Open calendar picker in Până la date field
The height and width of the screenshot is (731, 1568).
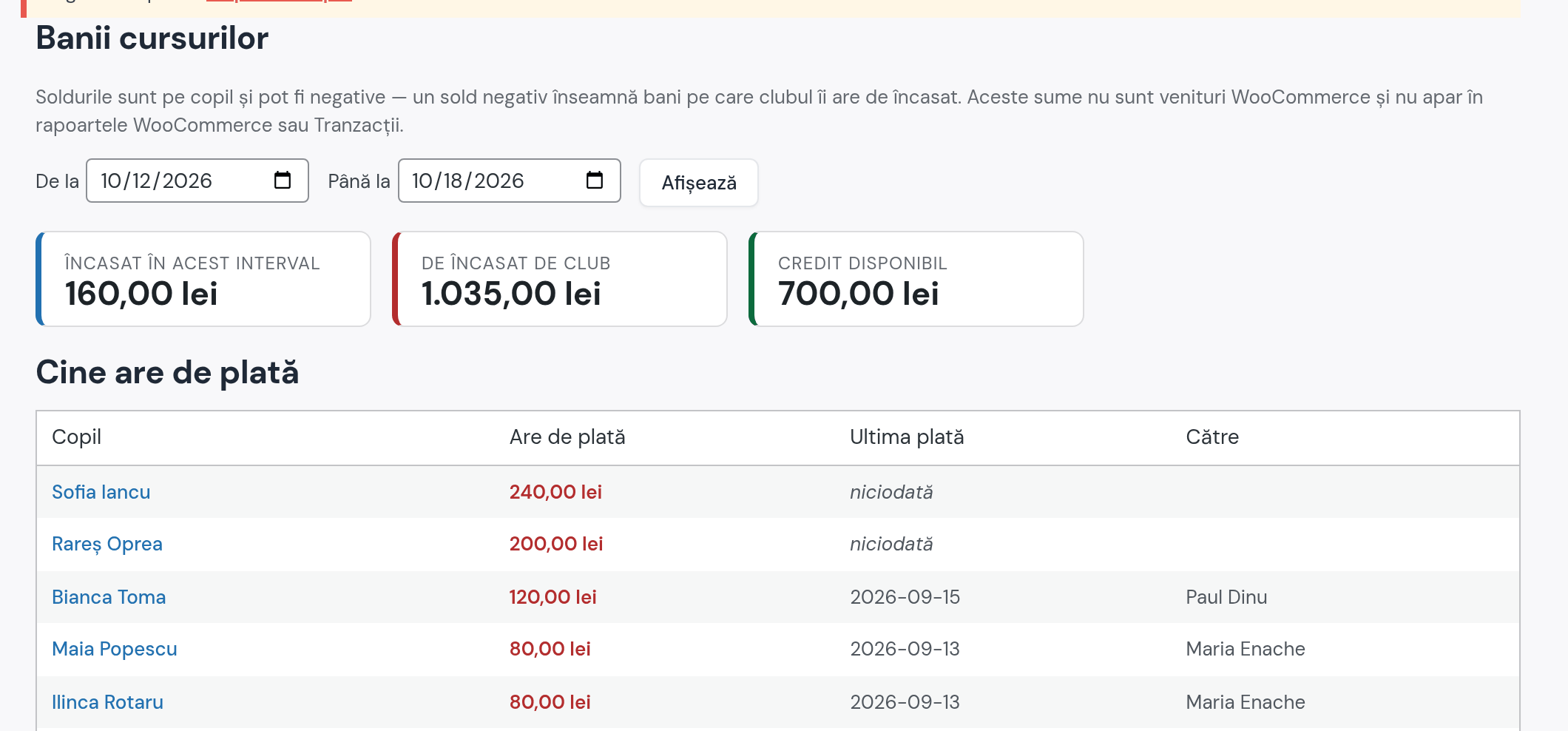pos(595,181)
